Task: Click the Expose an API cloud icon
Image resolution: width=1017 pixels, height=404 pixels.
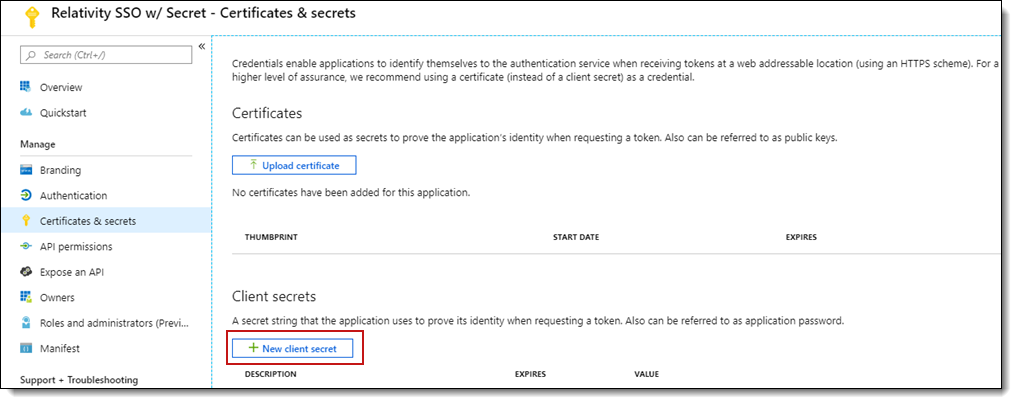Action: click(x=26, y=272)
